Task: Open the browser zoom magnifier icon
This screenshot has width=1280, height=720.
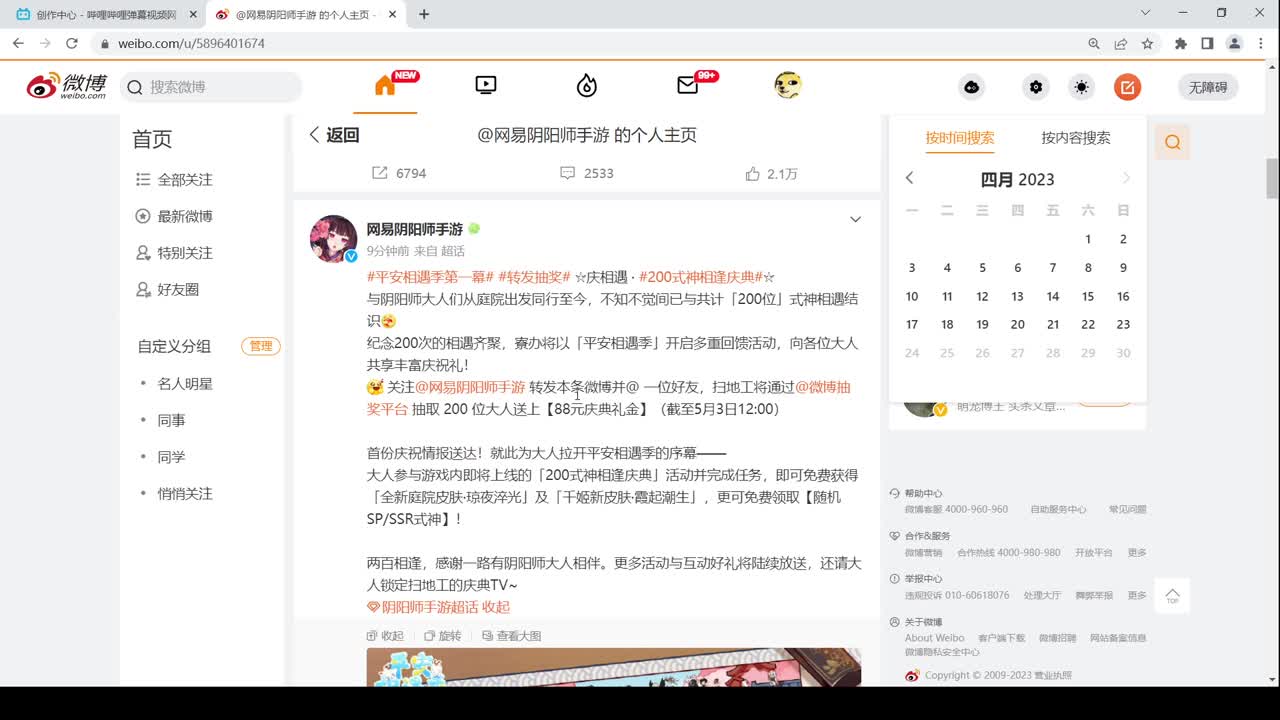Action: [1094, 43]
